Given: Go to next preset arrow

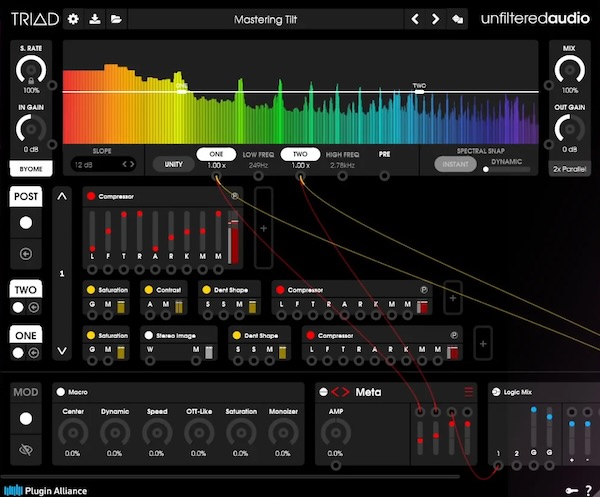Looking at the screenshot, I should [435, 19].
